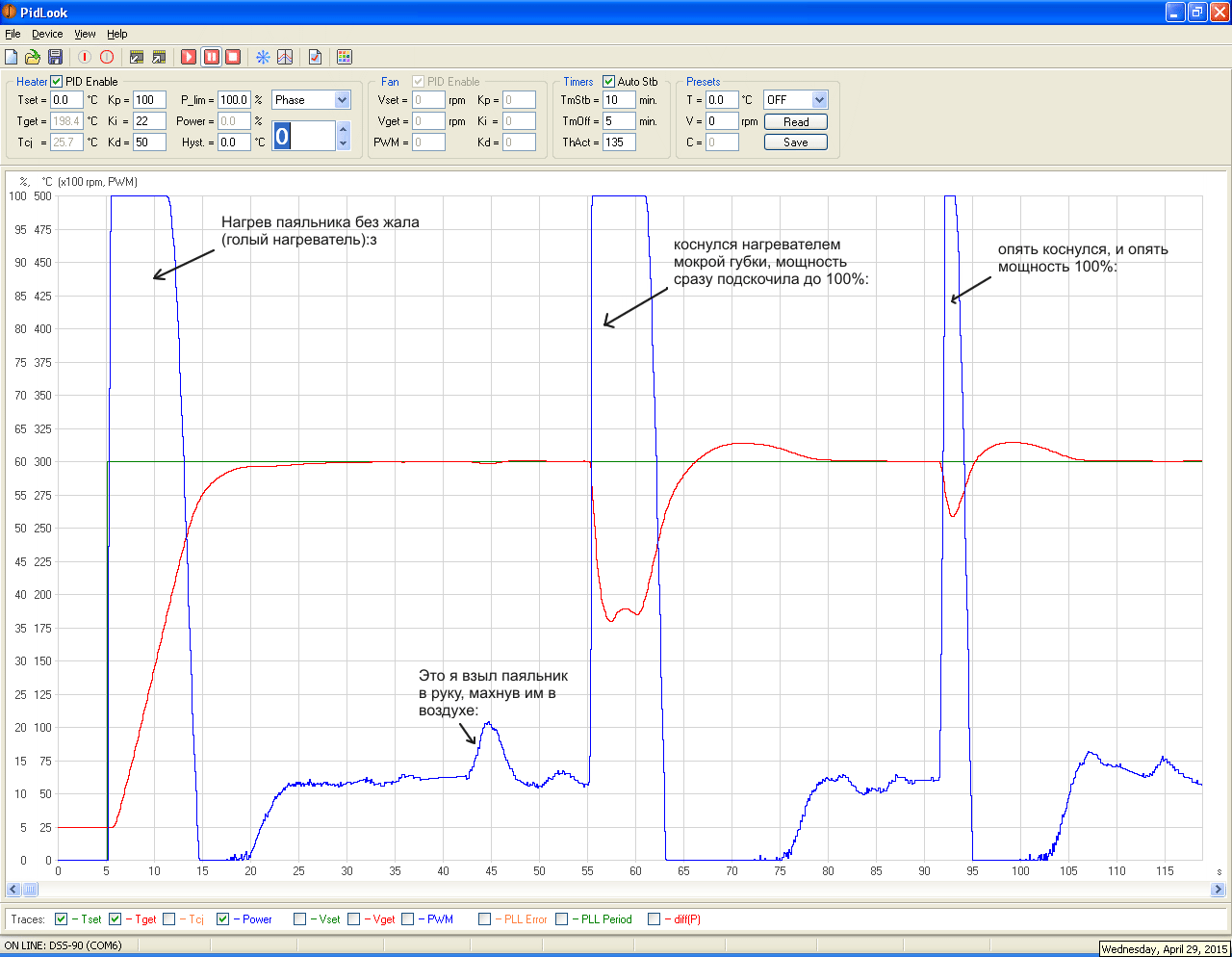Click the Tset temperature input field

[x=66, y=100]
